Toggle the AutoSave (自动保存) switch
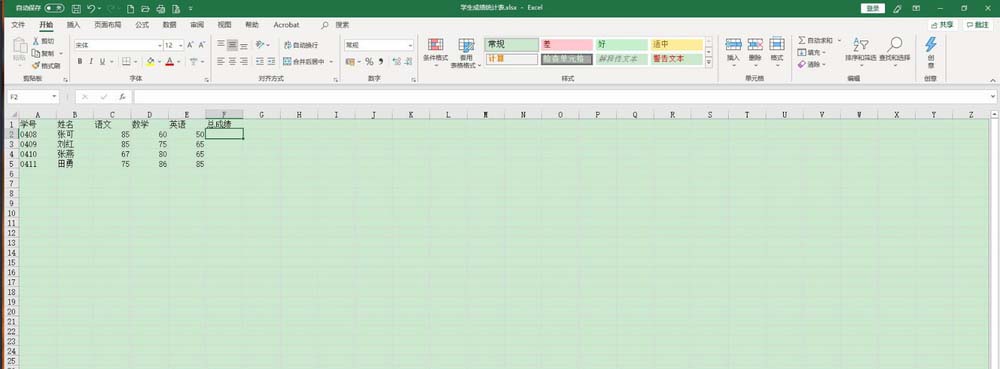Screen dimensions: 1000x369 point(54,8)
